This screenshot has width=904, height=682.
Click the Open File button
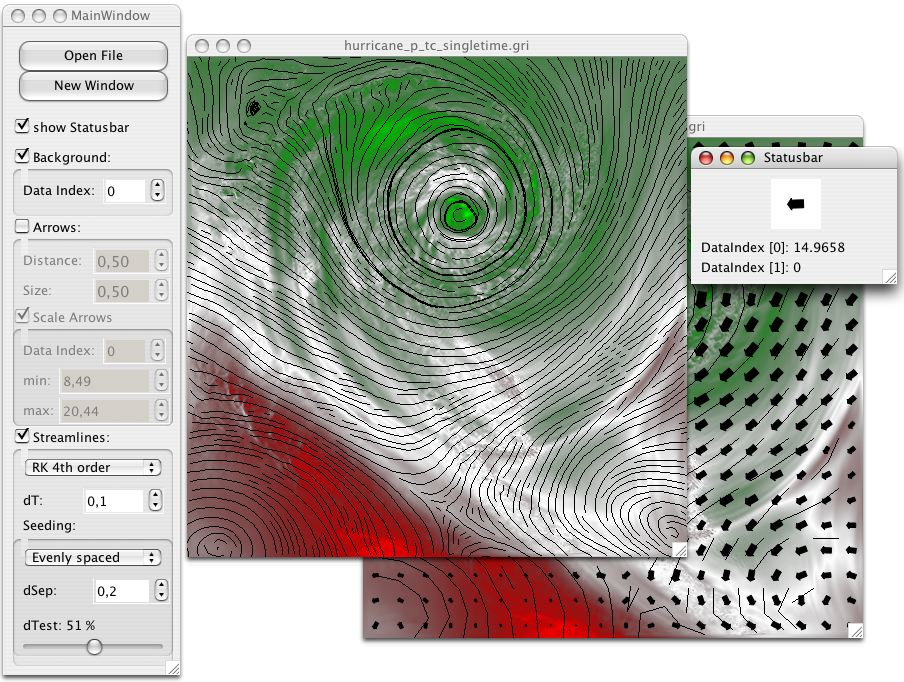[x=93, y=56]
